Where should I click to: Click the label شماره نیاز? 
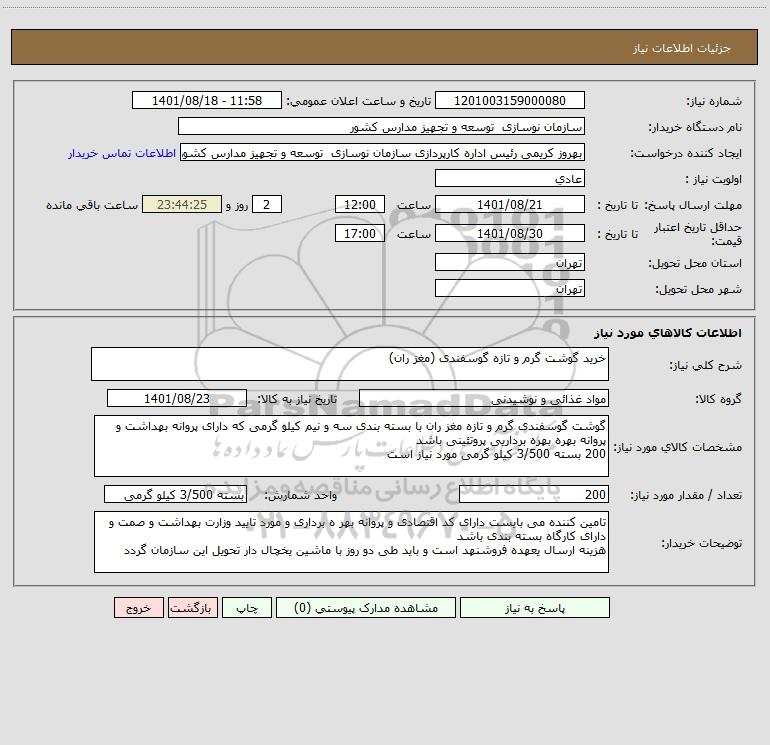point(714,101)
